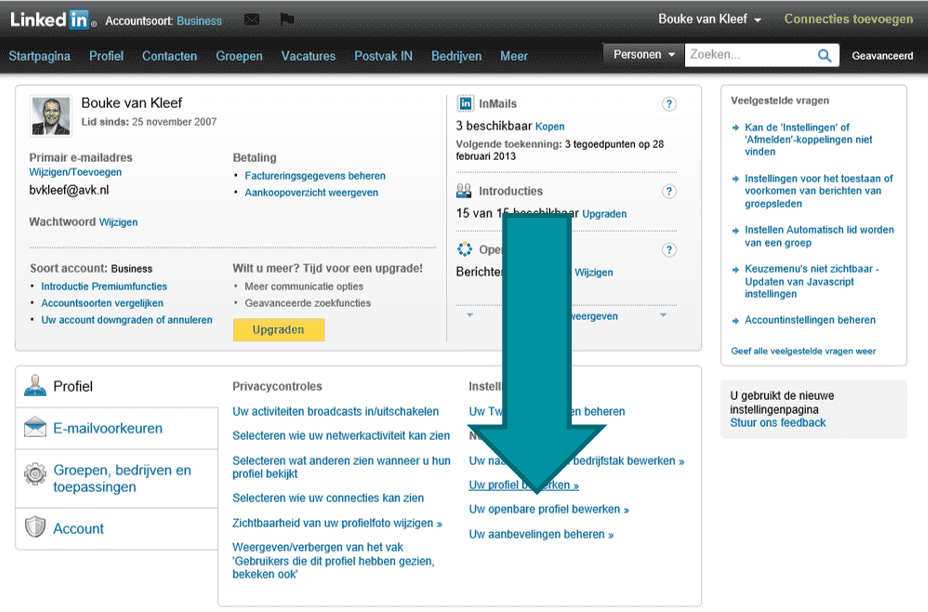This screenshot has width=928, height=612.
Task: Click Bouke van Kleef profile photo
Action: pos(51,116)
